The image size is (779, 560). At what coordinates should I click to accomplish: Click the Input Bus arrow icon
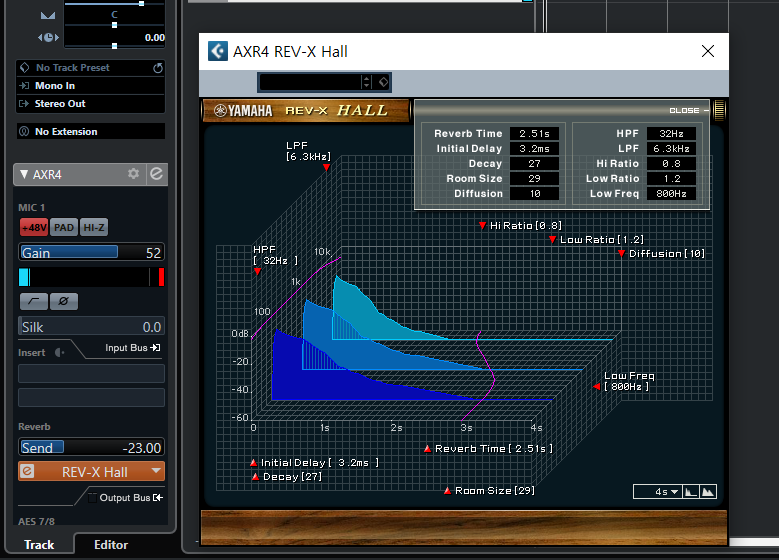156,348
